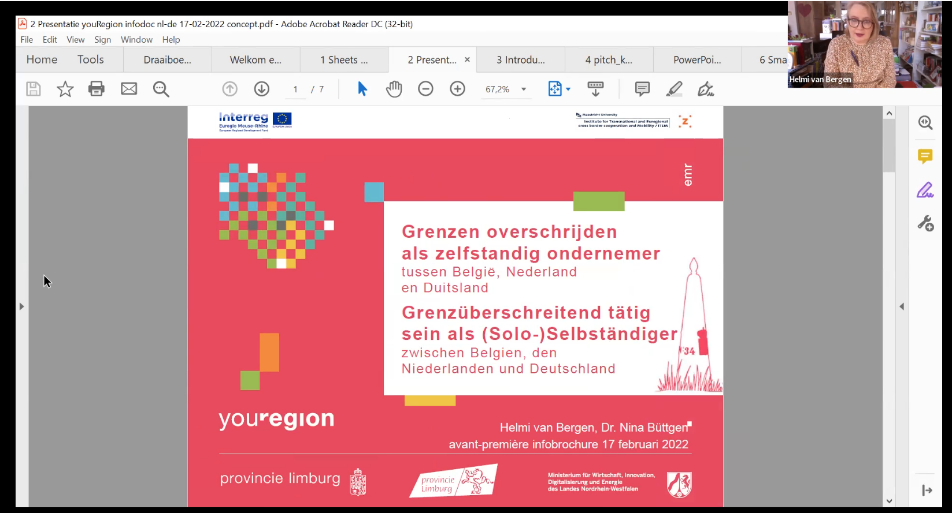This screenshot has height=513, width=952.
Task: Select the highlighter pen tool
Action: [674, 89]
